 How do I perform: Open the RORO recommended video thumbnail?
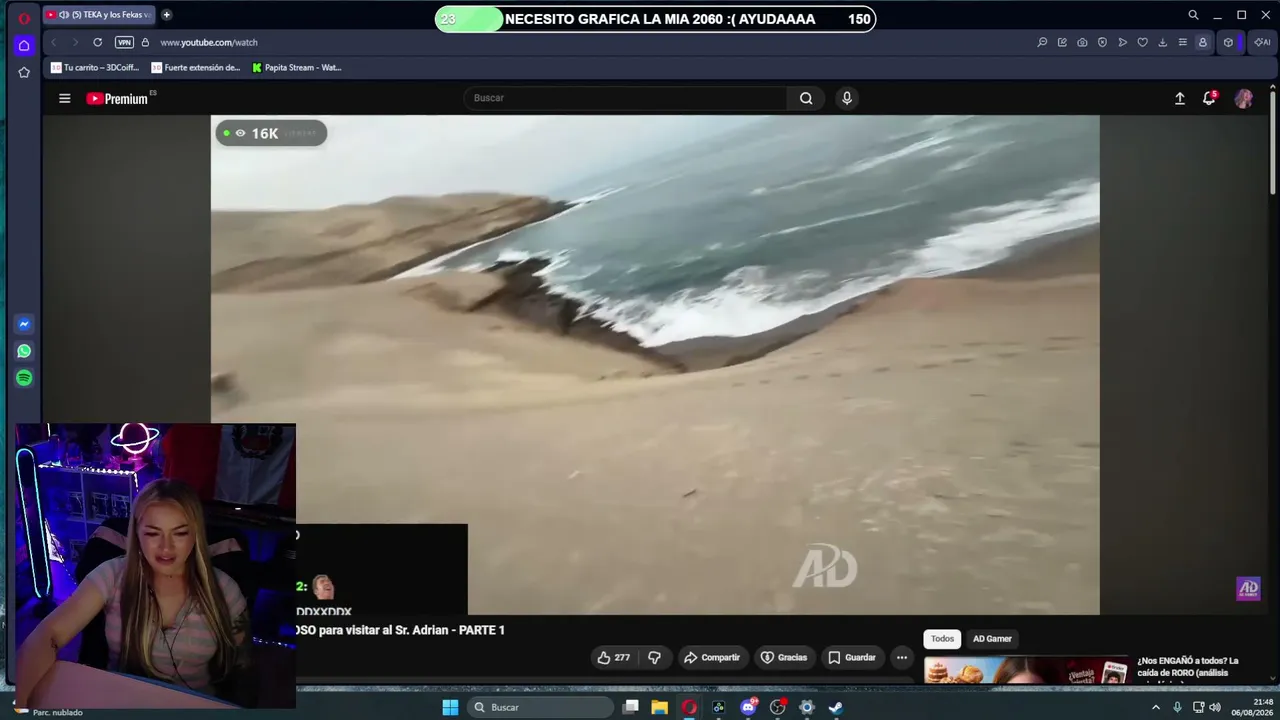(x=1026, y=671)
